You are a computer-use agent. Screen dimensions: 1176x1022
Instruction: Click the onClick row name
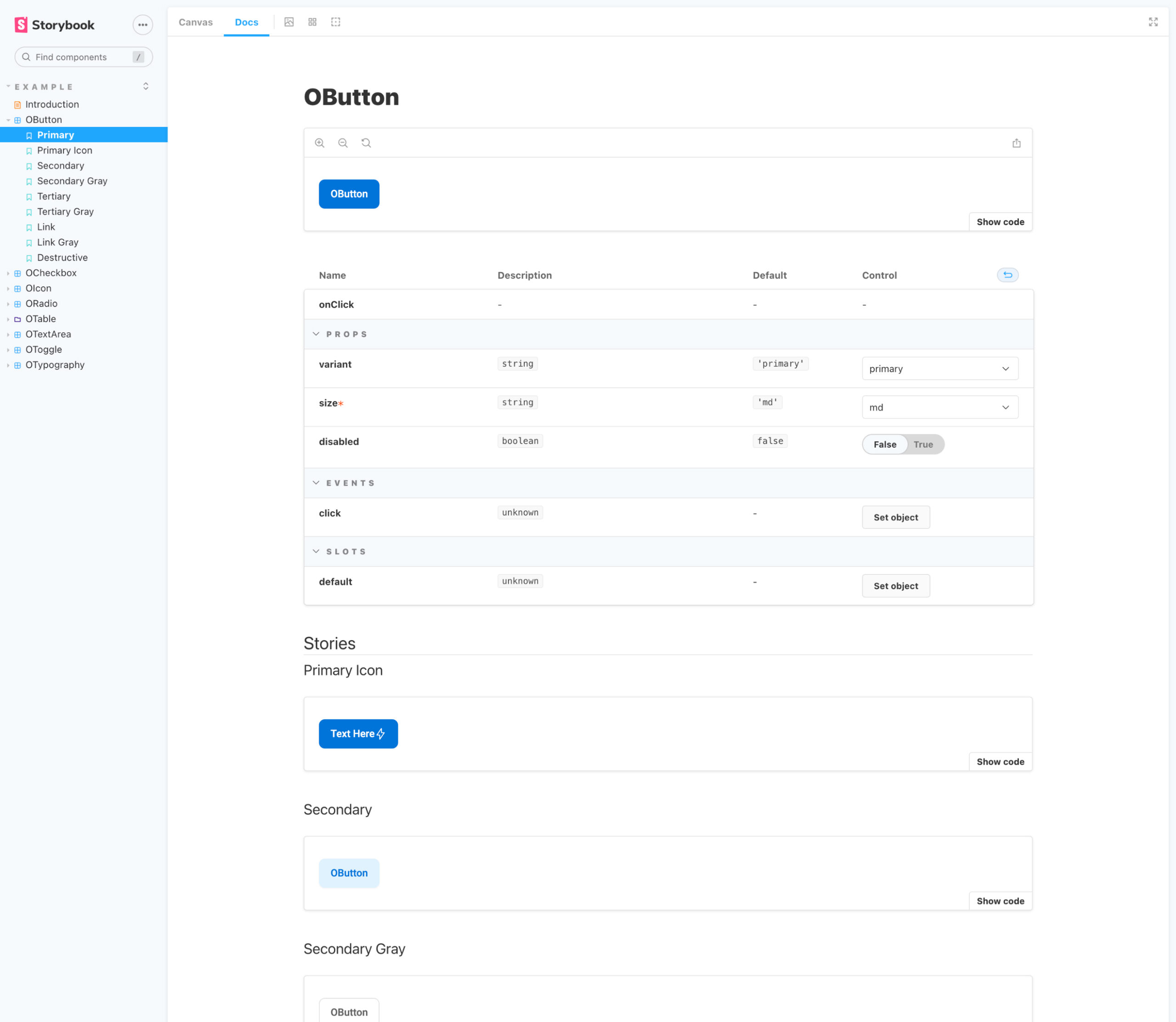336,305
